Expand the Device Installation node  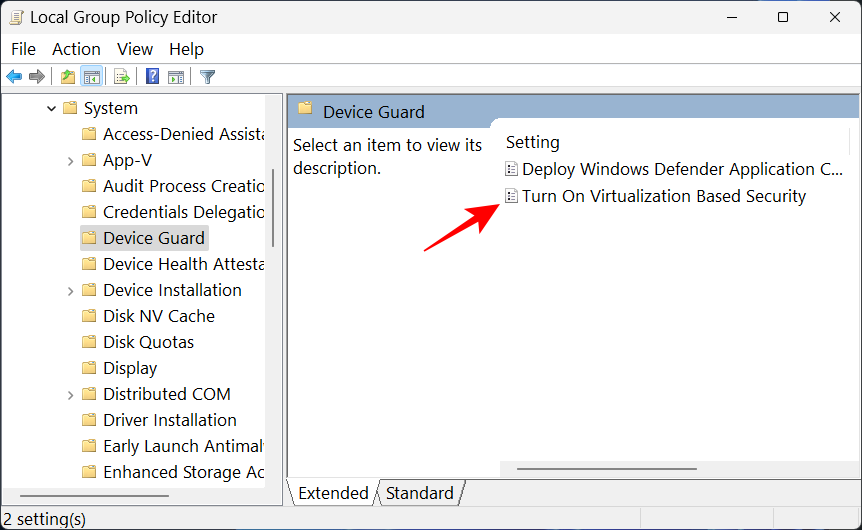[70, 290]
